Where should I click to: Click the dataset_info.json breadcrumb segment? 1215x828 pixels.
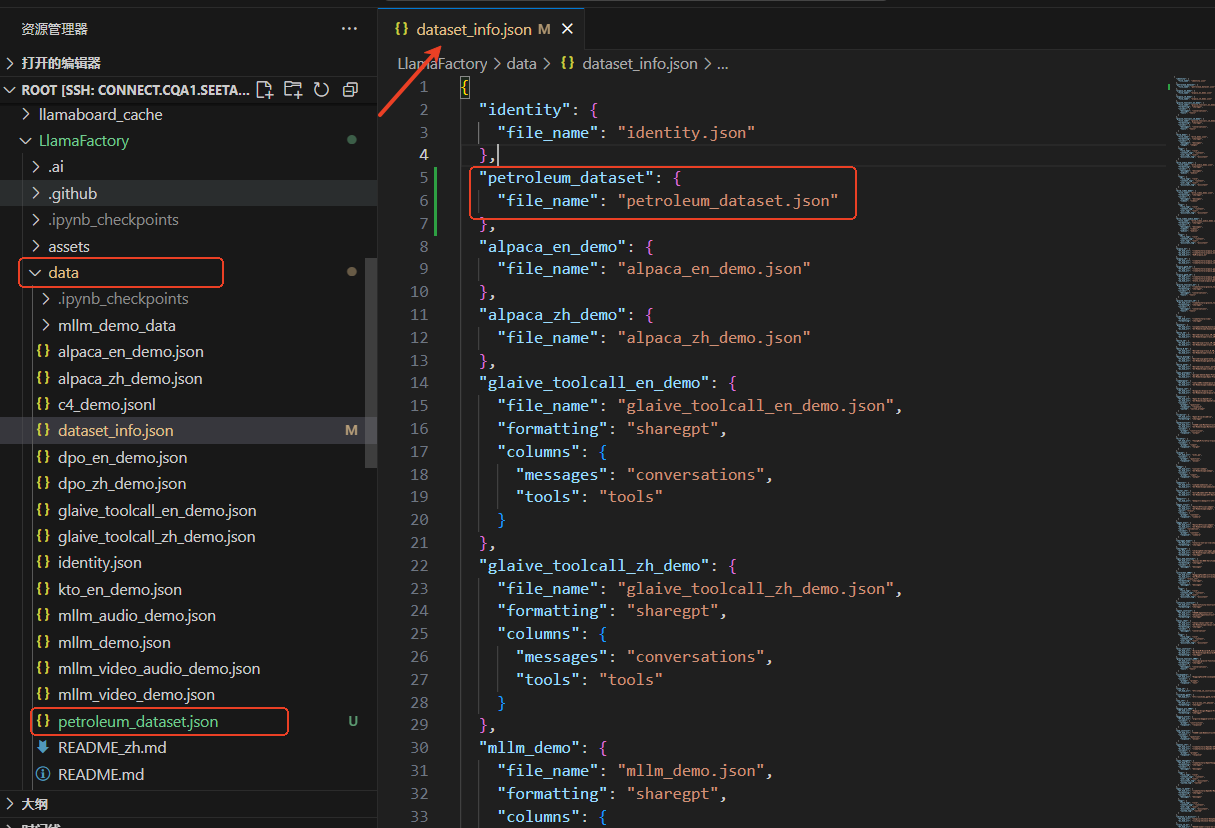pyautogui.click(x=639, y=64)
